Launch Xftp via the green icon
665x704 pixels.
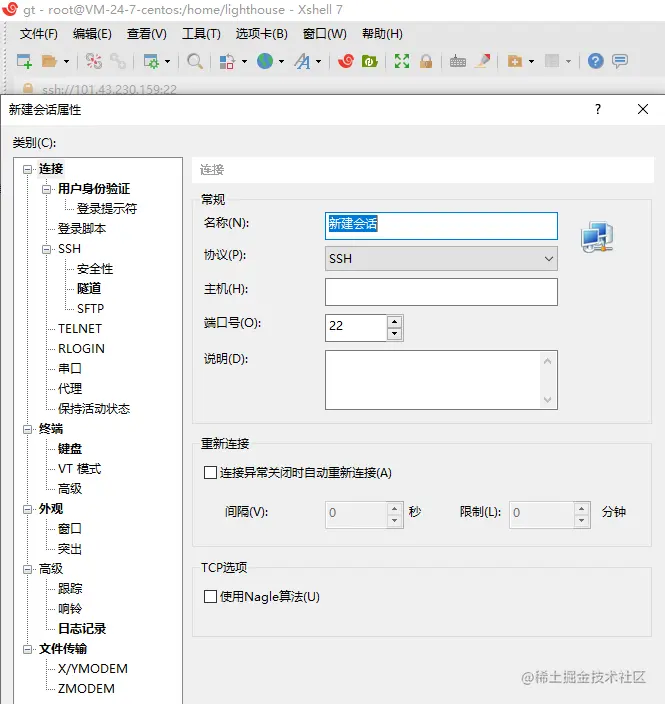(x=369, y=61)
